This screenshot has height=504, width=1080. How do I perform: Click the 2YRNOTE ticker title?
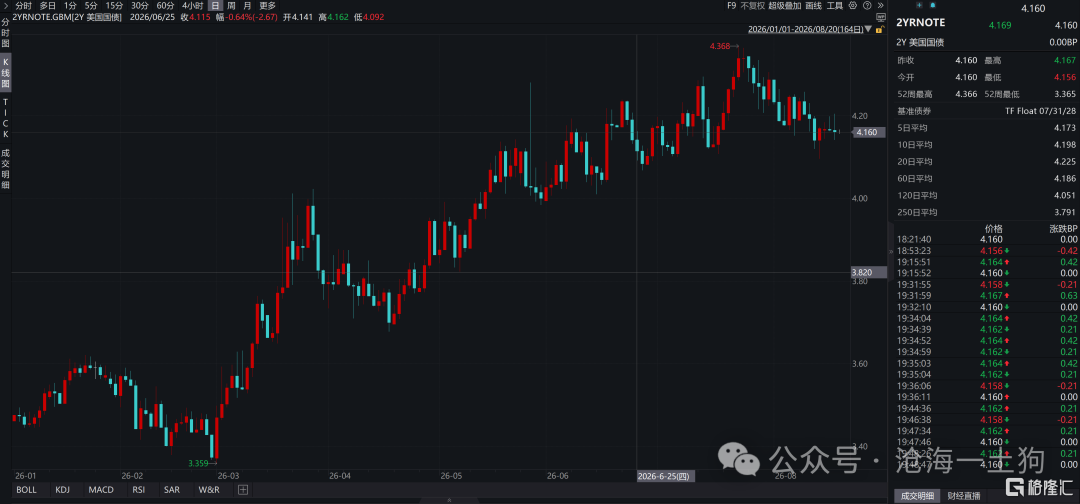[920, 23]
